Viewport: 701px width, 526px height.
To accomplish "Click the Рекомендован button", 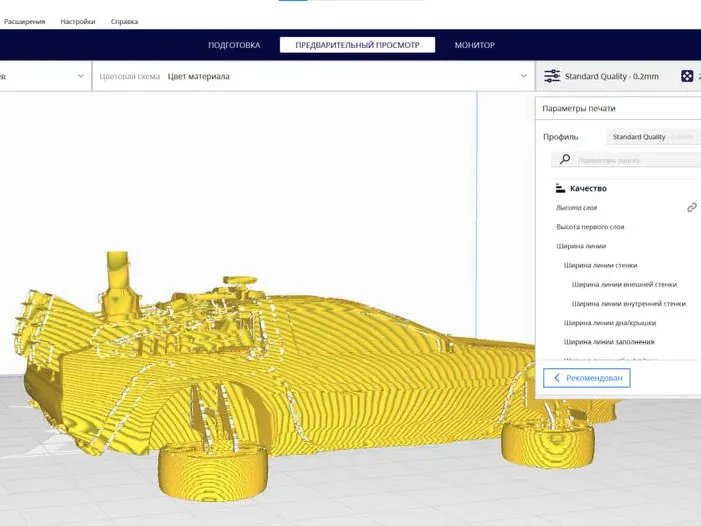I will click(x=587, y=378).
